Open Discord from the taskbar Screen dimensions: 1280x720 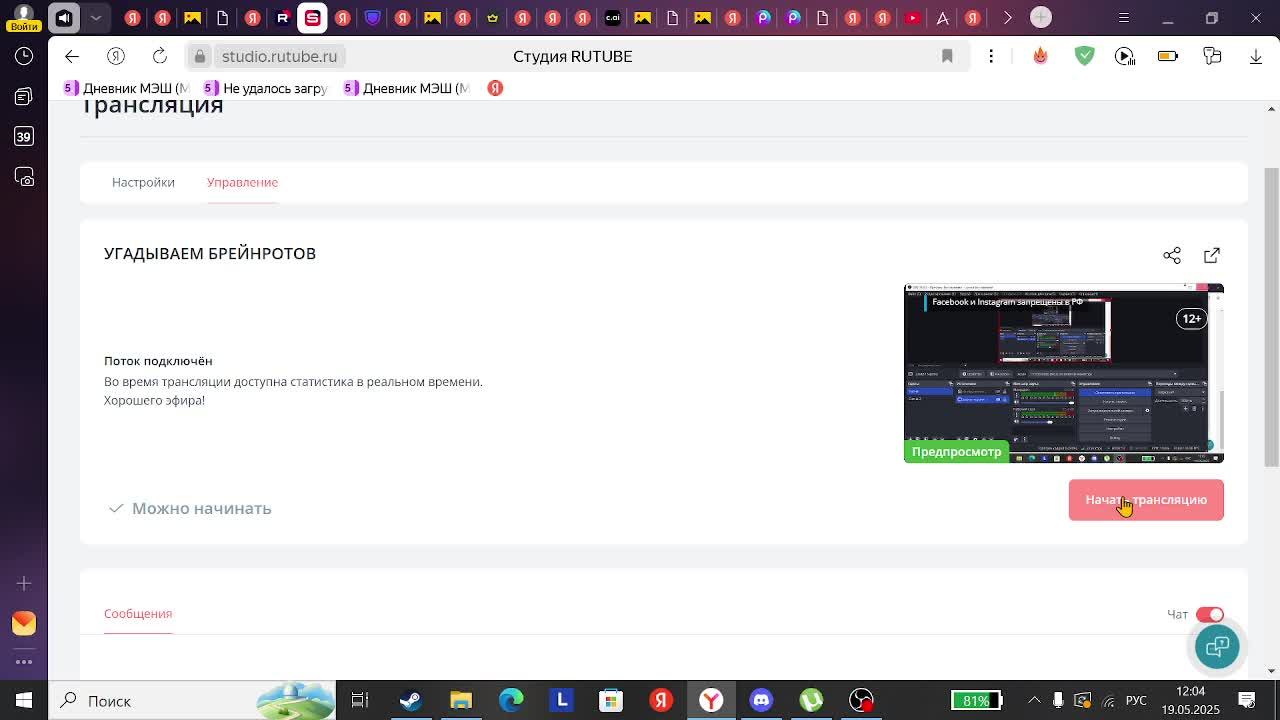click(761, 701)
